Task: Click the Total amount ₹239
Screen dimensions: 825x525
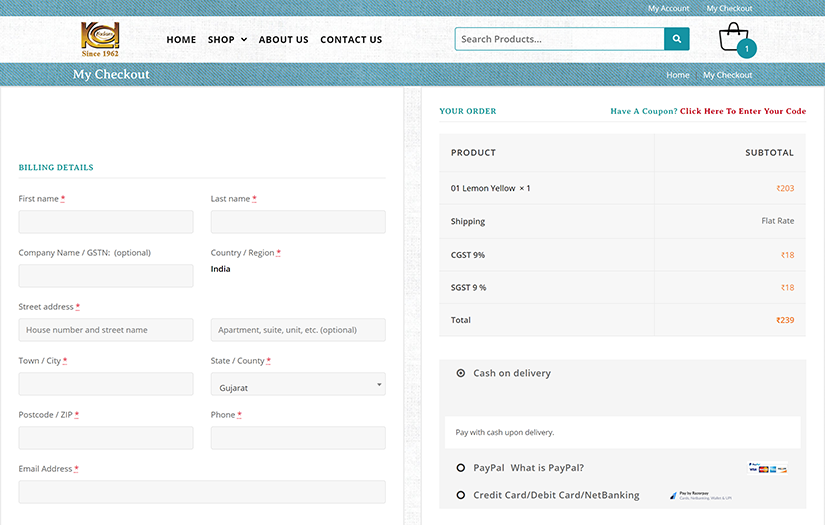Action: (x=785, y=320)
